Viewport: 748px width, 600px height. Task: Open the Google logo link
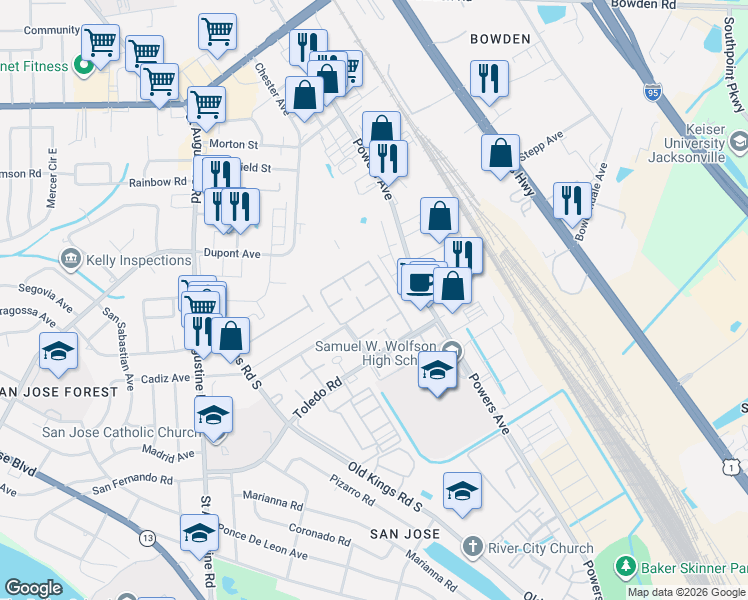click(33, 589)
